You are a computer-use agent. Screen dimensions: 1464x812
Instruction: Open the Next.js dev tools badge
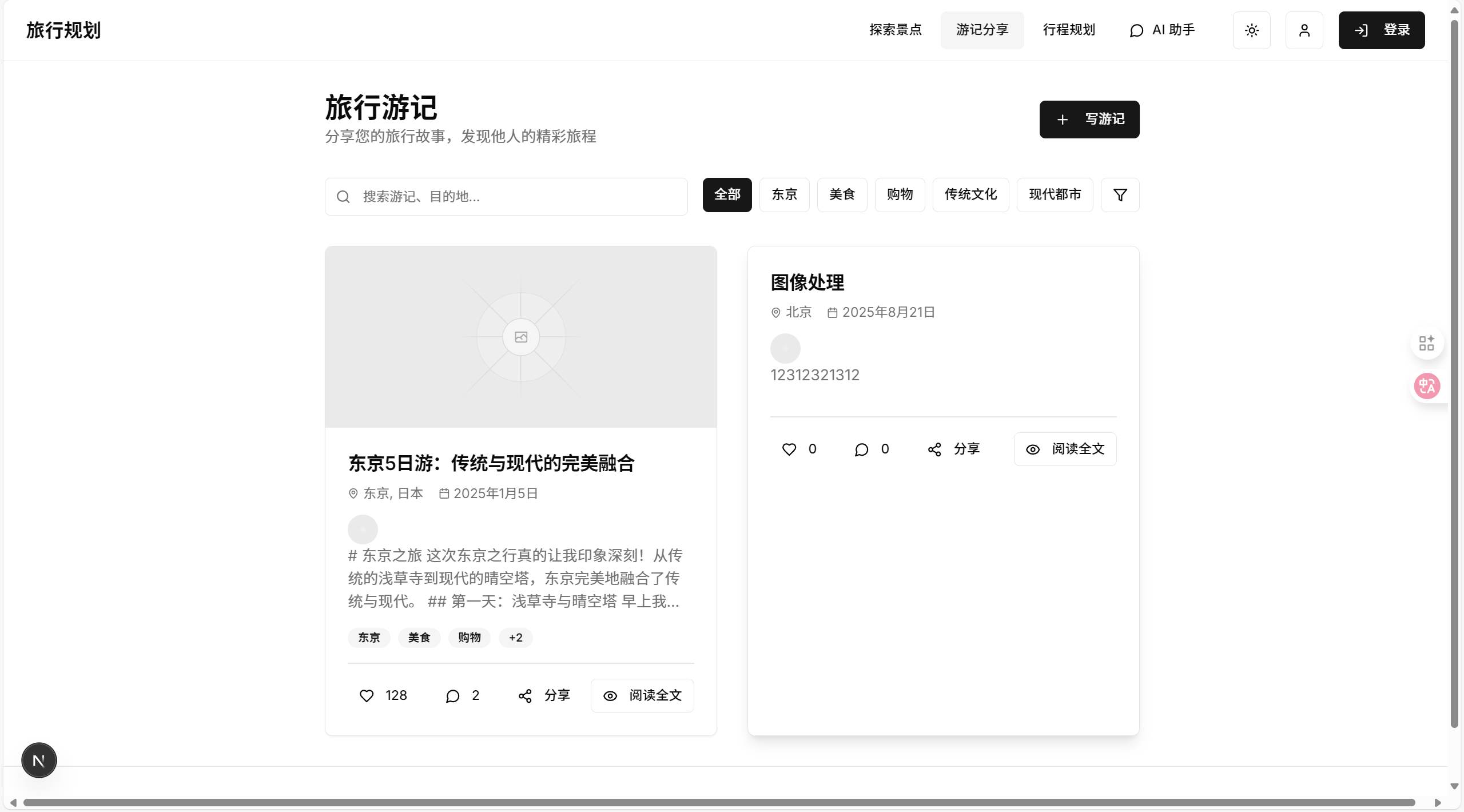coord(39,760)
